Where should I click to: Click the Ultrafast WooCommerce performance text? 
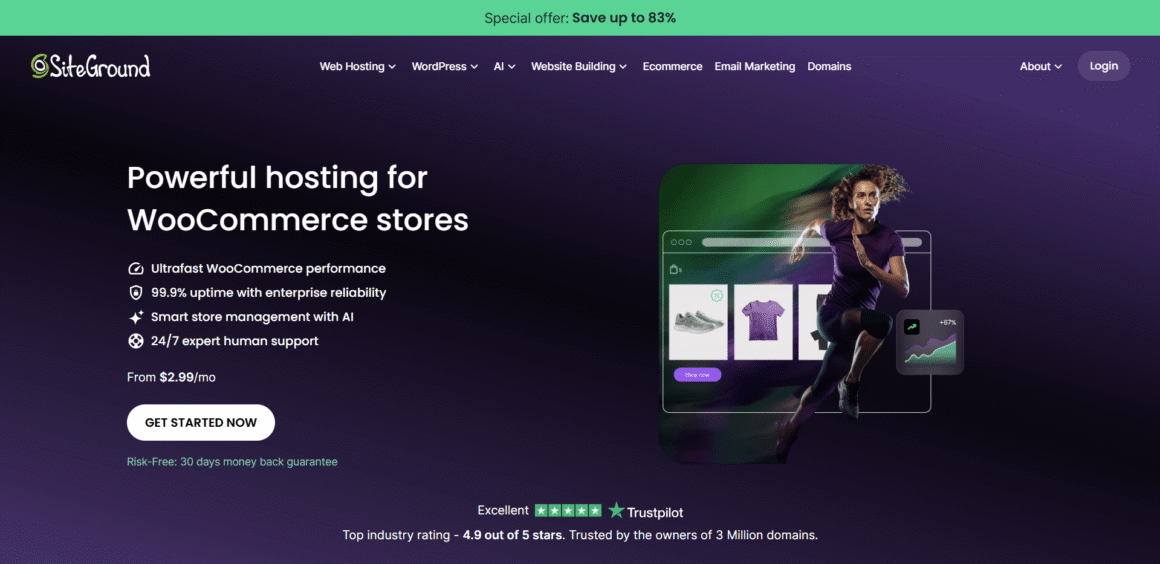click(x=269, y=269)
